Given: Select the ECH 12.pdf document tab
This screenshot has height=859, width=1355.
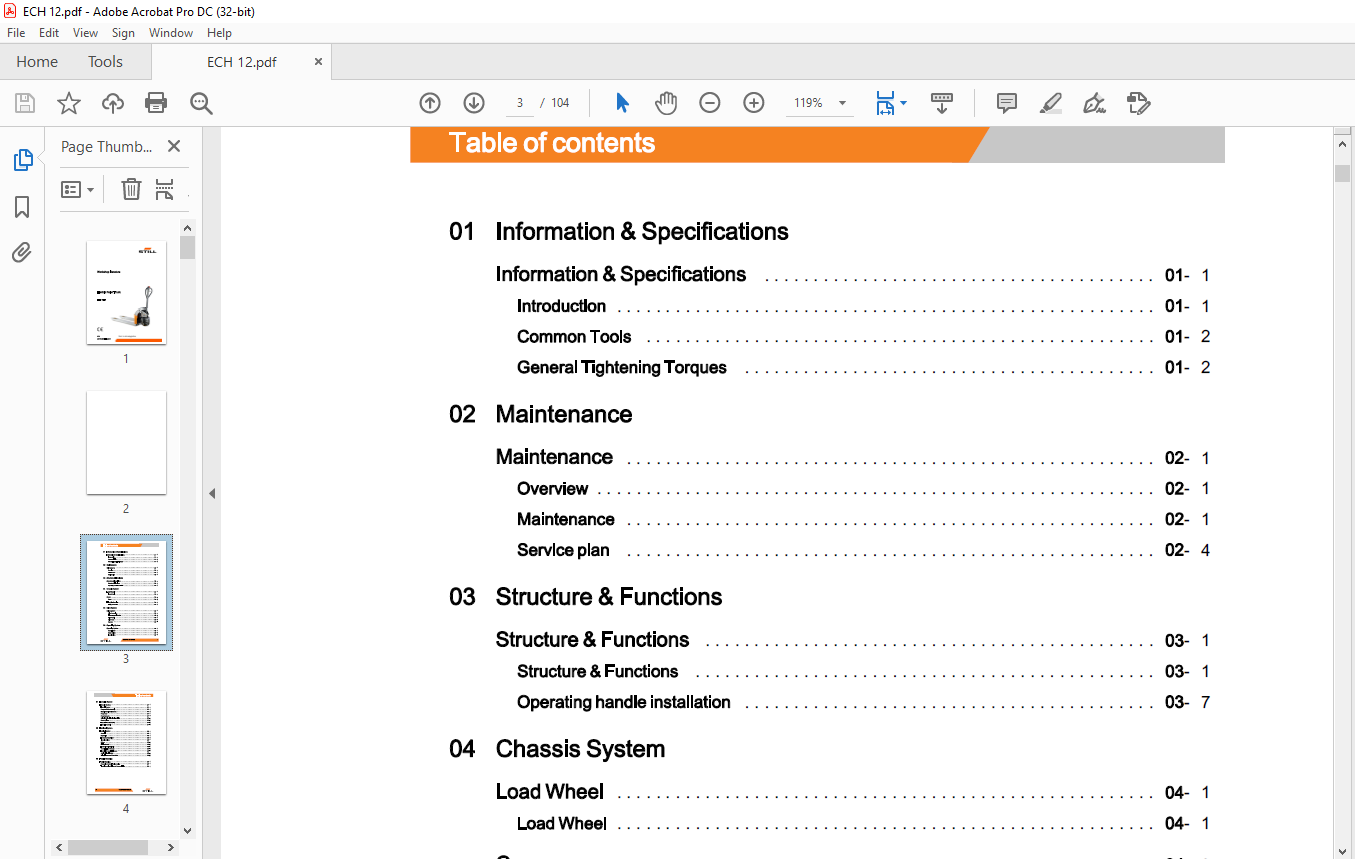Looking at the screenshot, I should point(242,62).
